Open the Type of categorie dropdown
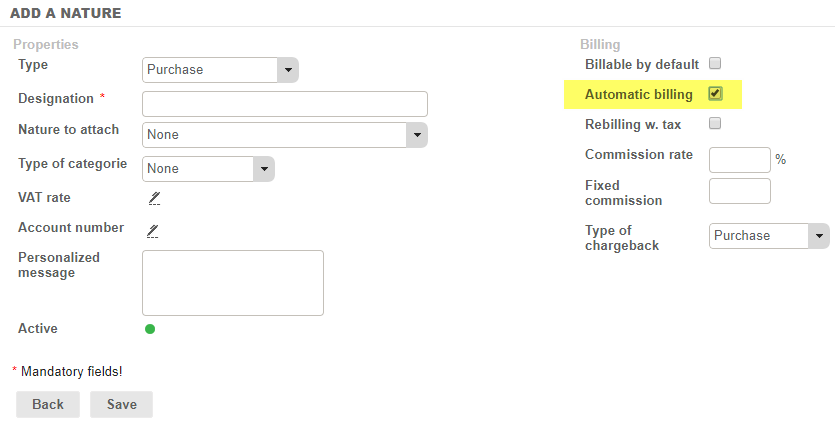 (208, 169)
